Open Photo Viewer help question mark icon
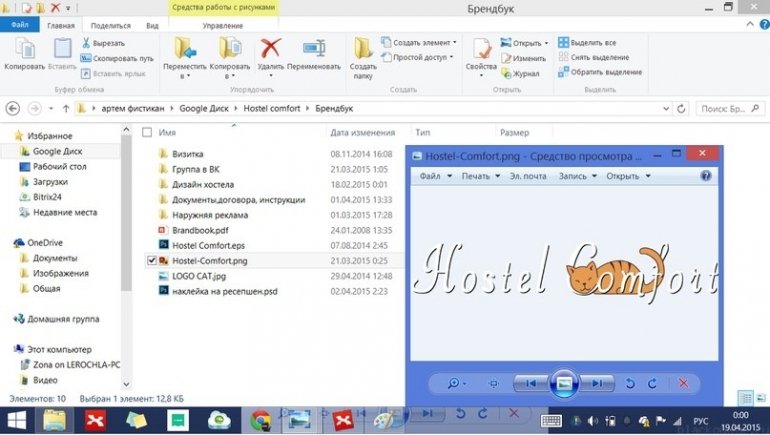770x435 pixels. click(x=706, y=176)
